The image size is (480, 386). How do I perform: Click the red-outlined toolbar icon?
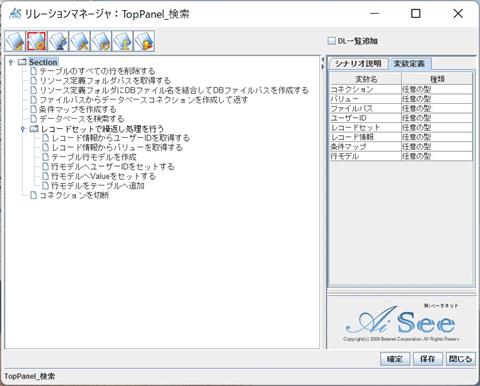36,41
